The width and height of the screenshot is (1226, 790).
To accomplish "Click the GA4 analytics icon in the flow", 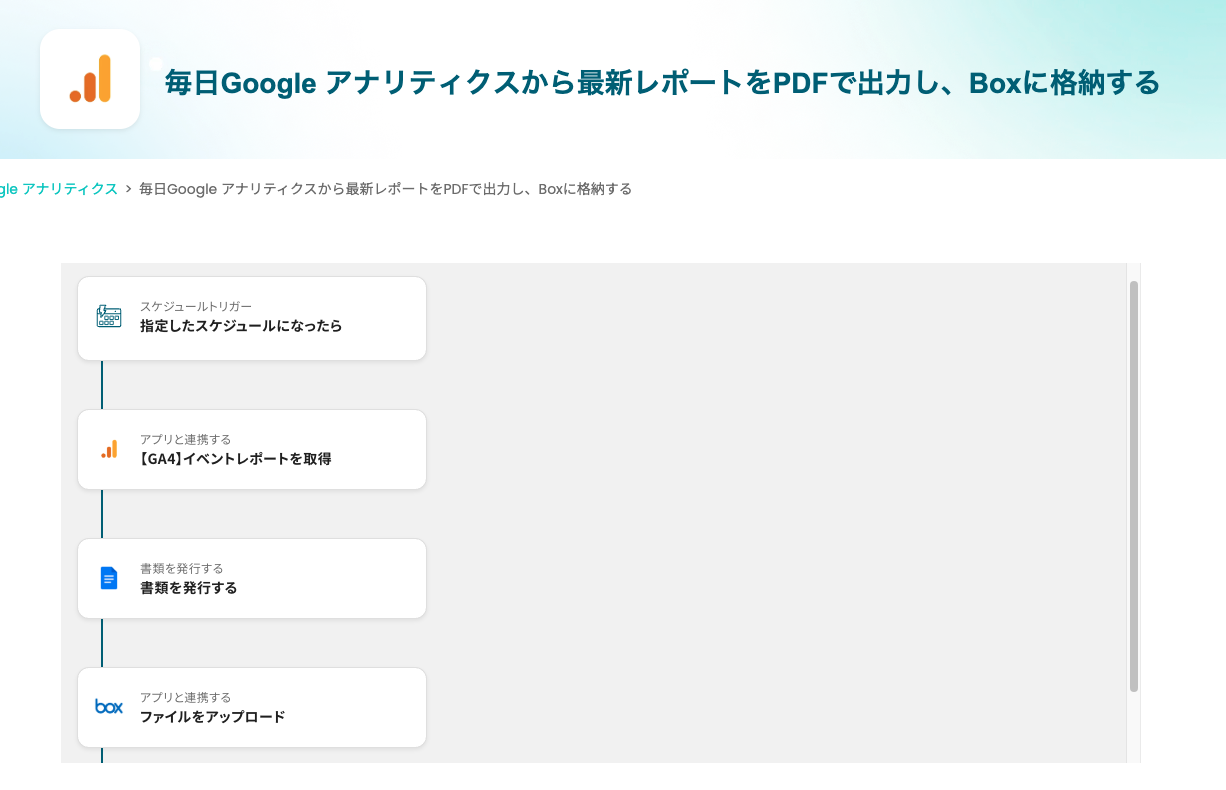I will pyautogui.click(x=109, y=449).
